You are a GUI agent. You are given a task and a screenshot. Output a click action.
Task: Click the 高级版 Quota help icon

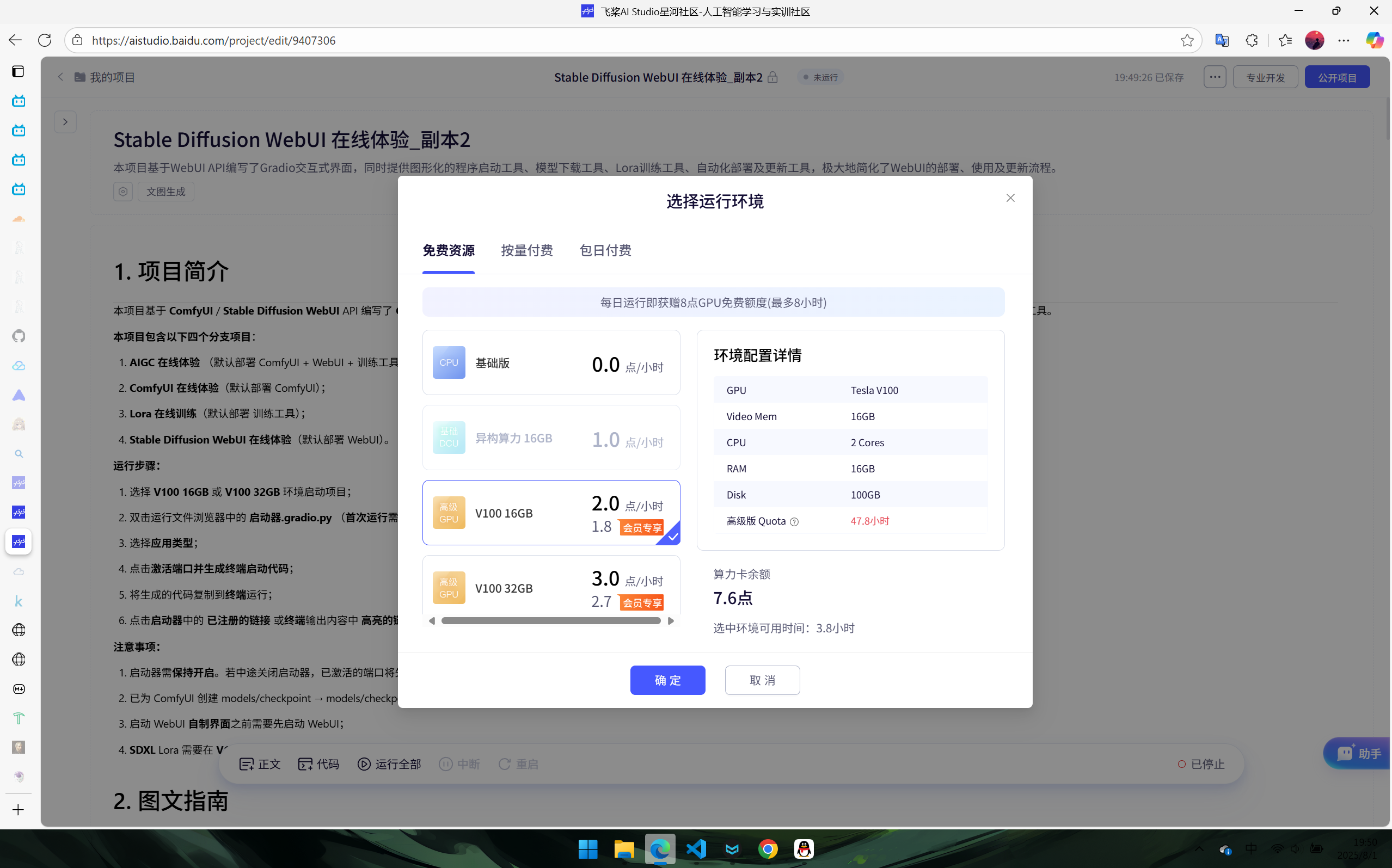(x=794, y=522)
